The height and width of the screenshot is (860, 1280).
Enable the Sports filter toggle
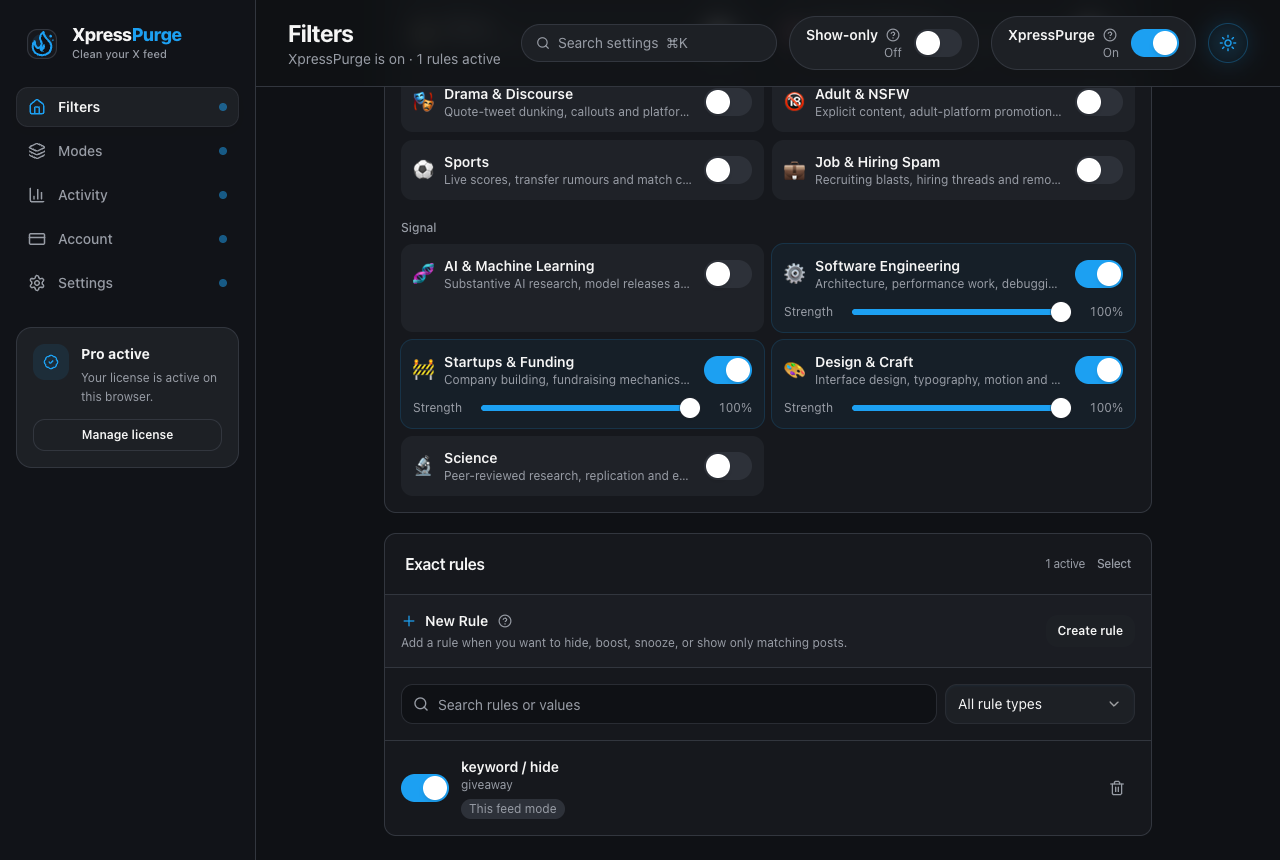(x=728, y=170)
